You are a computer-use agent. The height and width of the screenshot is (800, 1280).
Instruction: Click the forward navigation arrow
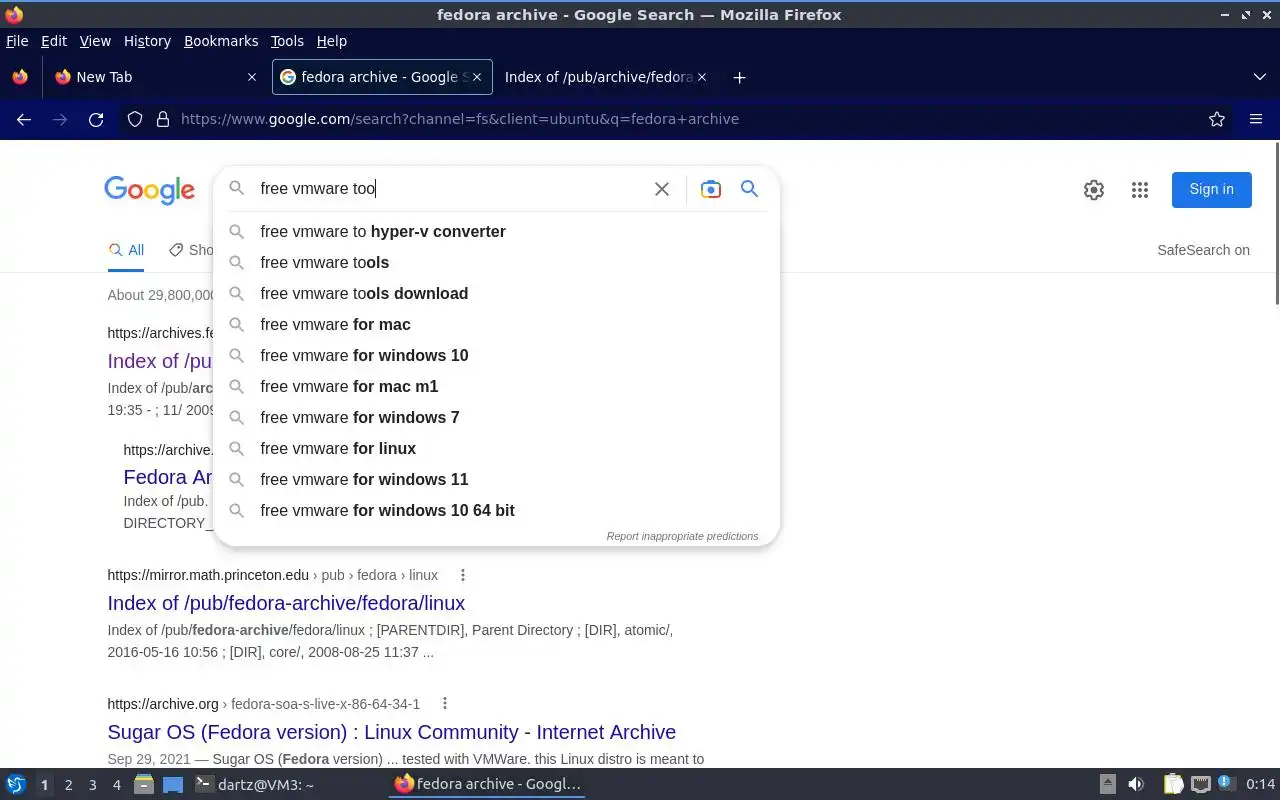click(60, 119)
